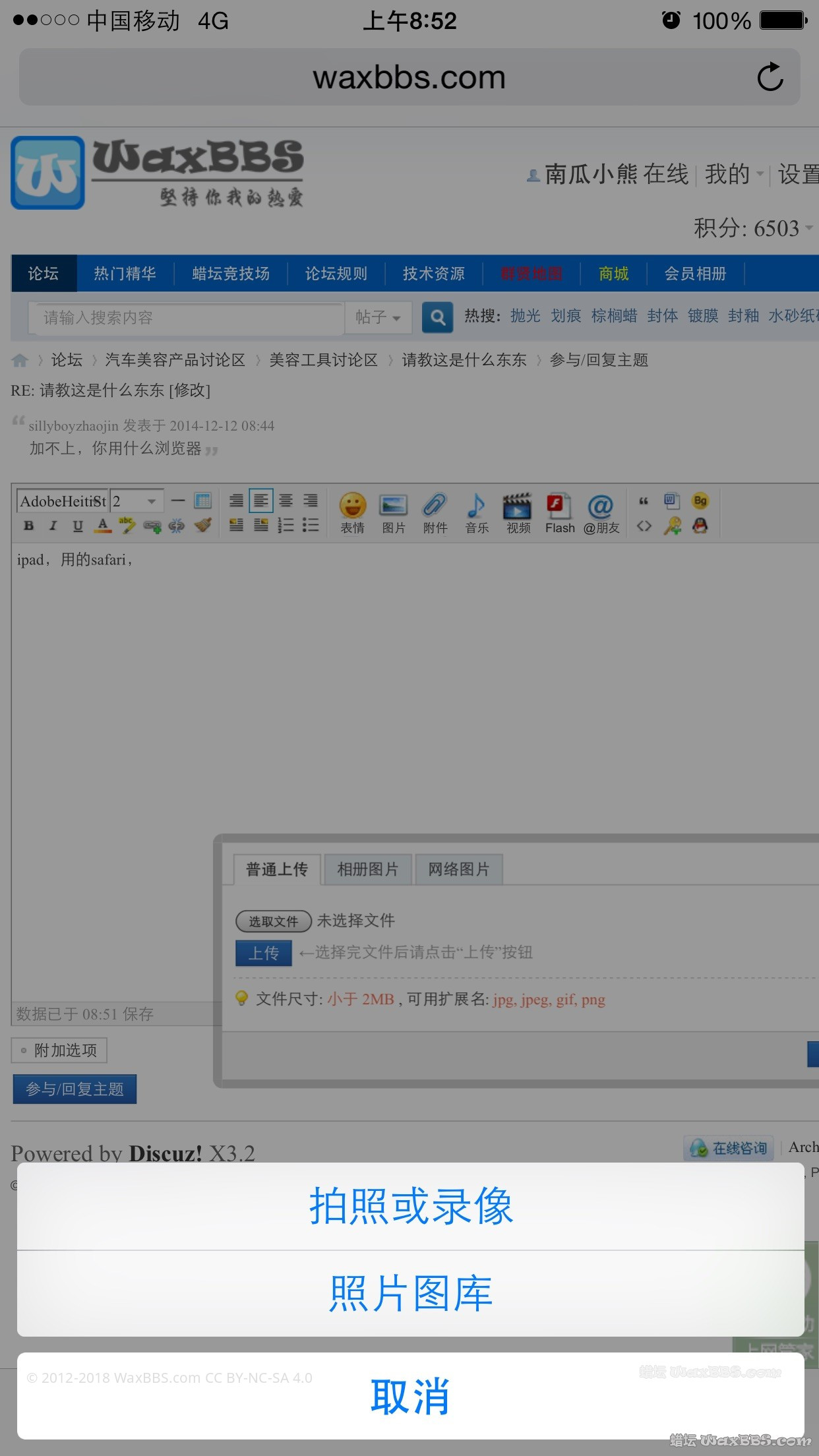Pick a font color with the A swatch
This screenshot has width=819, height=1456.
click(x=102, y=526)
